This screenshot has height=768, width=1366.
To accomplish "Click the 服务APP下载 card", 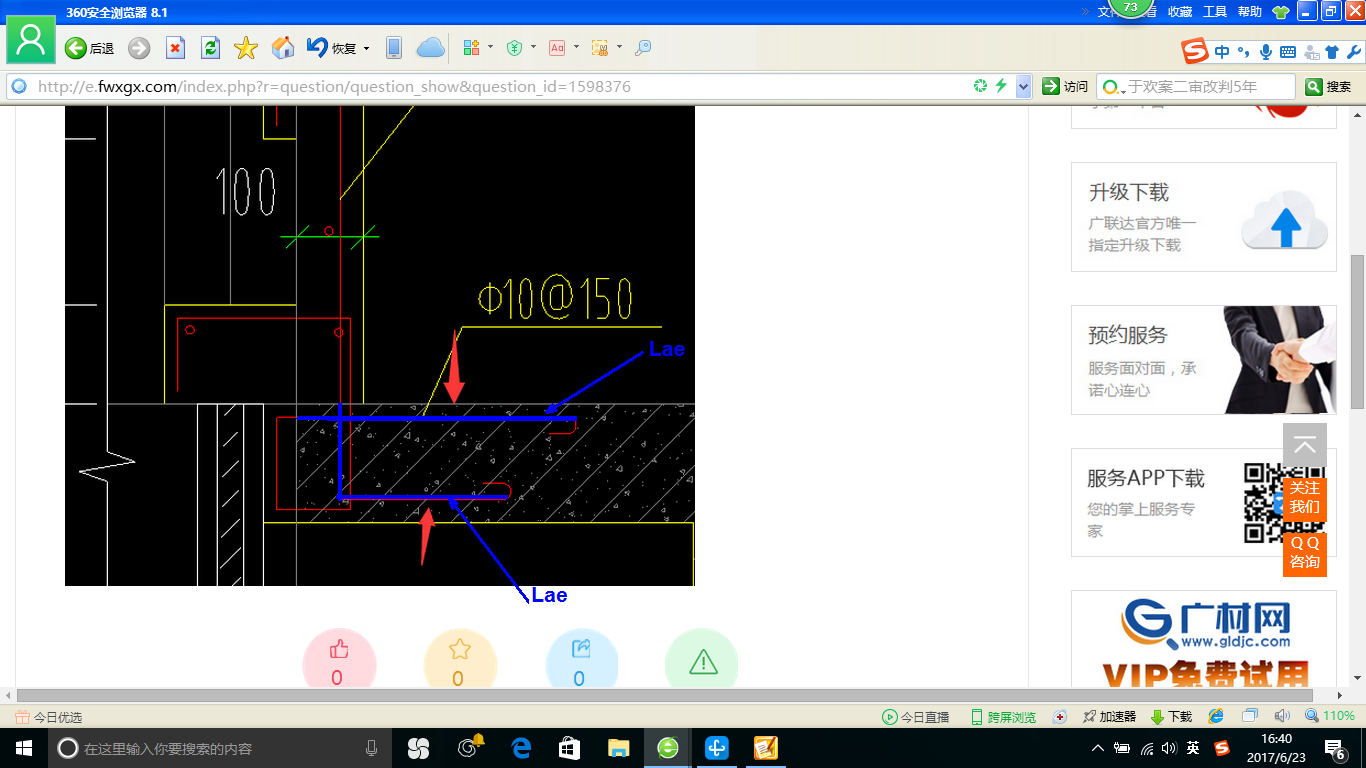I will [x=1204, y=502].
